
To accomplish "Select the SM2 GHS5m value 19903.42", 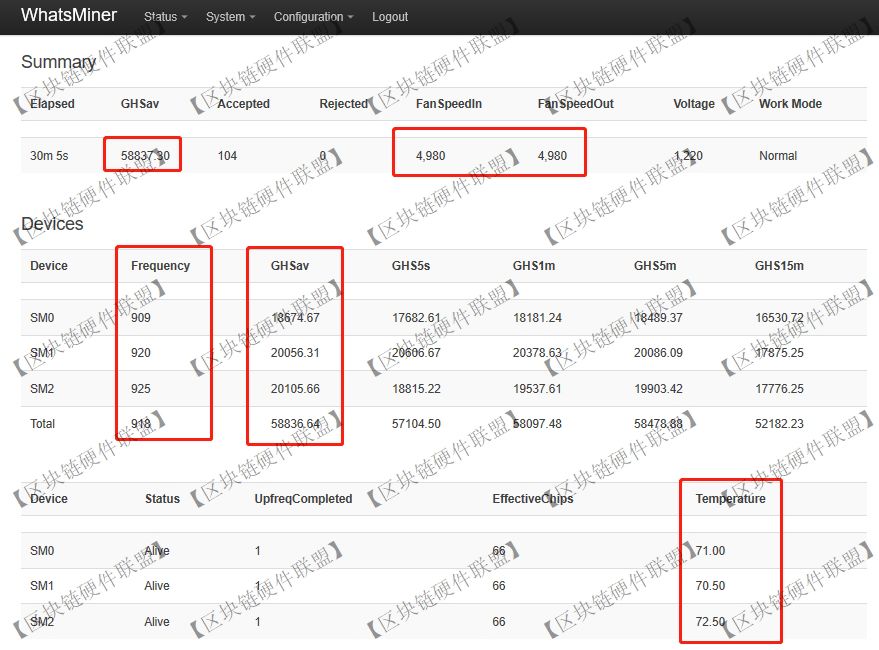I will coord(658,389).
